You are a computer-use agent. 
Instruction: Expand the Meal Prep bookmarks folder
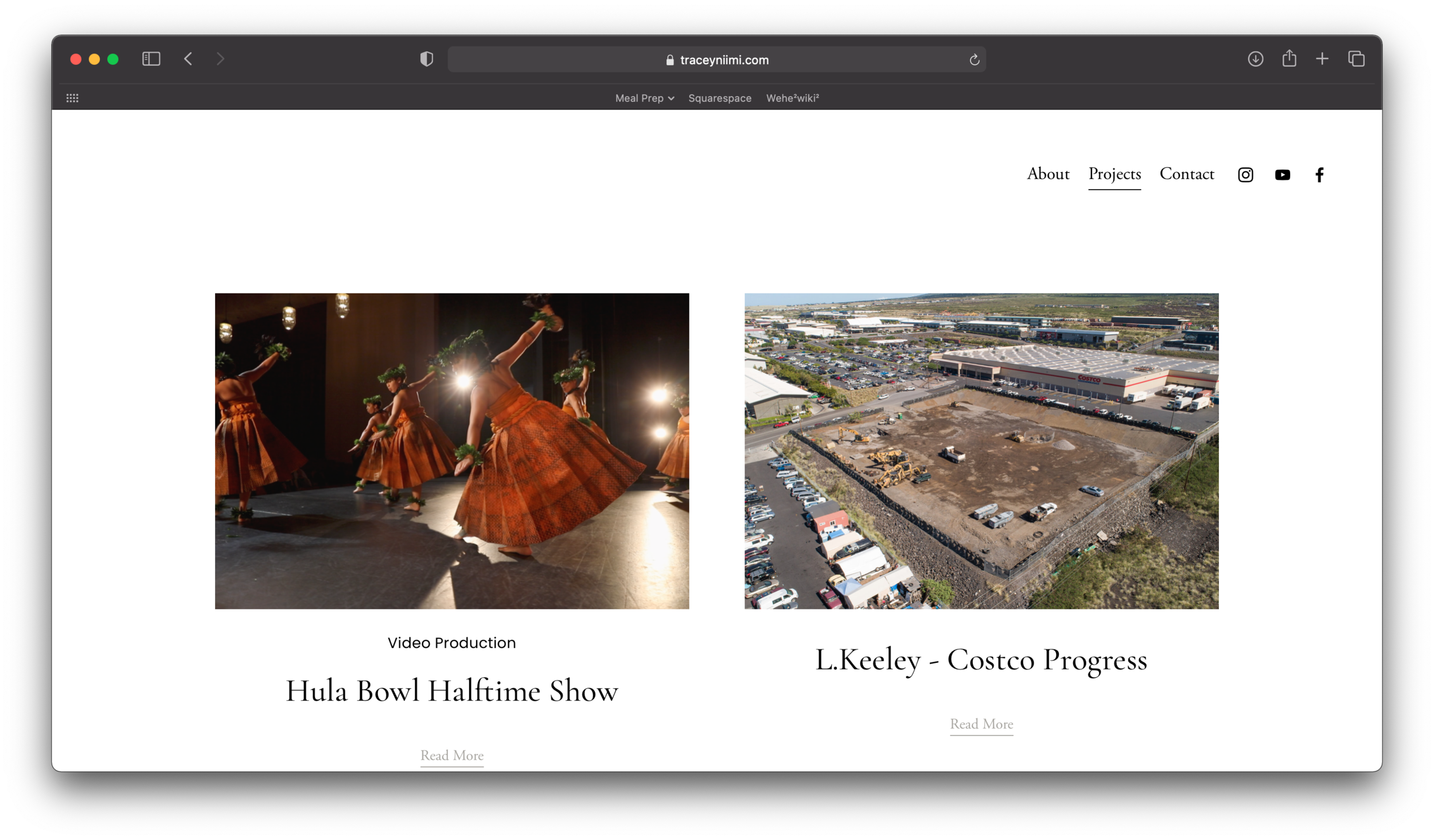644,98
